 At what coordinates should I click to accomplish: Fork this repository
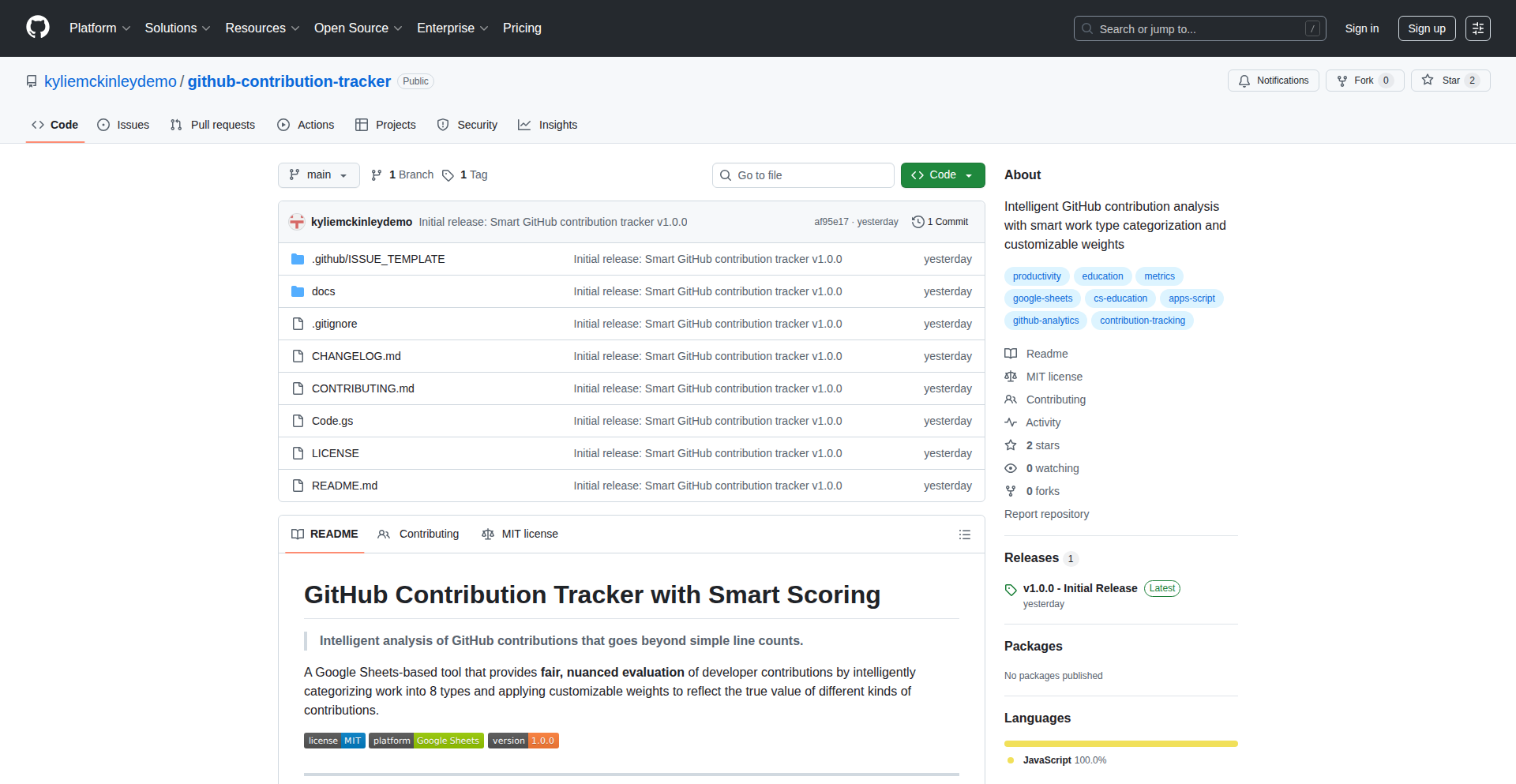[1364, 80]
